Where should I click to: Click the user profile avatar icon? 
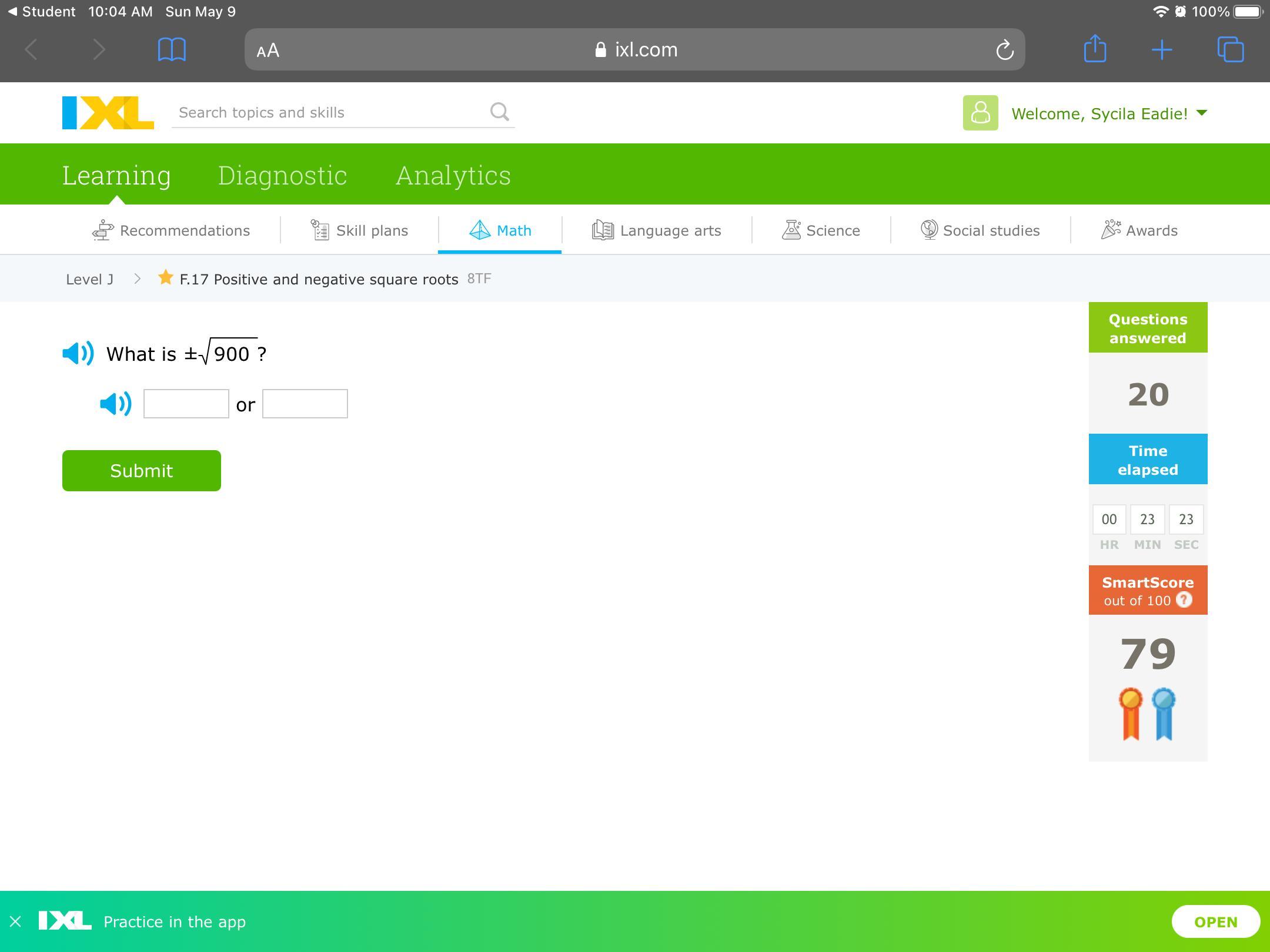(980, 113)
